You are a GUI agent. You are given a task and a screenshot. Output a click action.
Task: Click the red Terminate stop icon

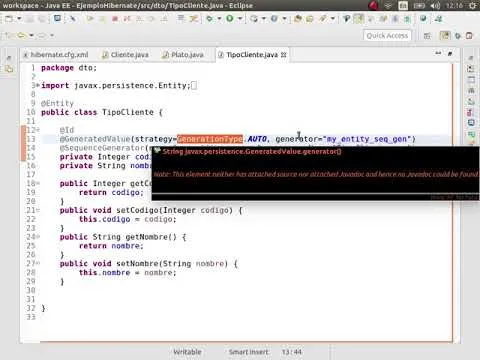point(115,19)
